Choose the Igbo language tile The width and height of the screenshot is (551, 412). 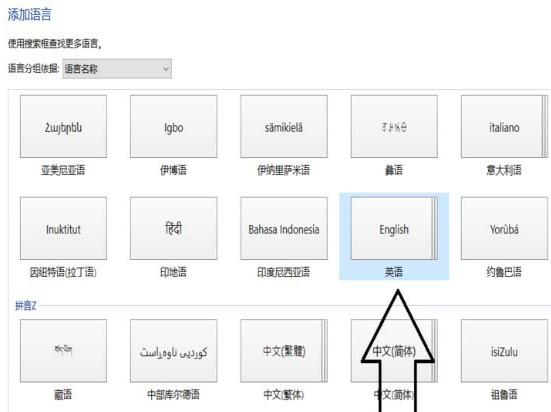(x=174, y=127)
